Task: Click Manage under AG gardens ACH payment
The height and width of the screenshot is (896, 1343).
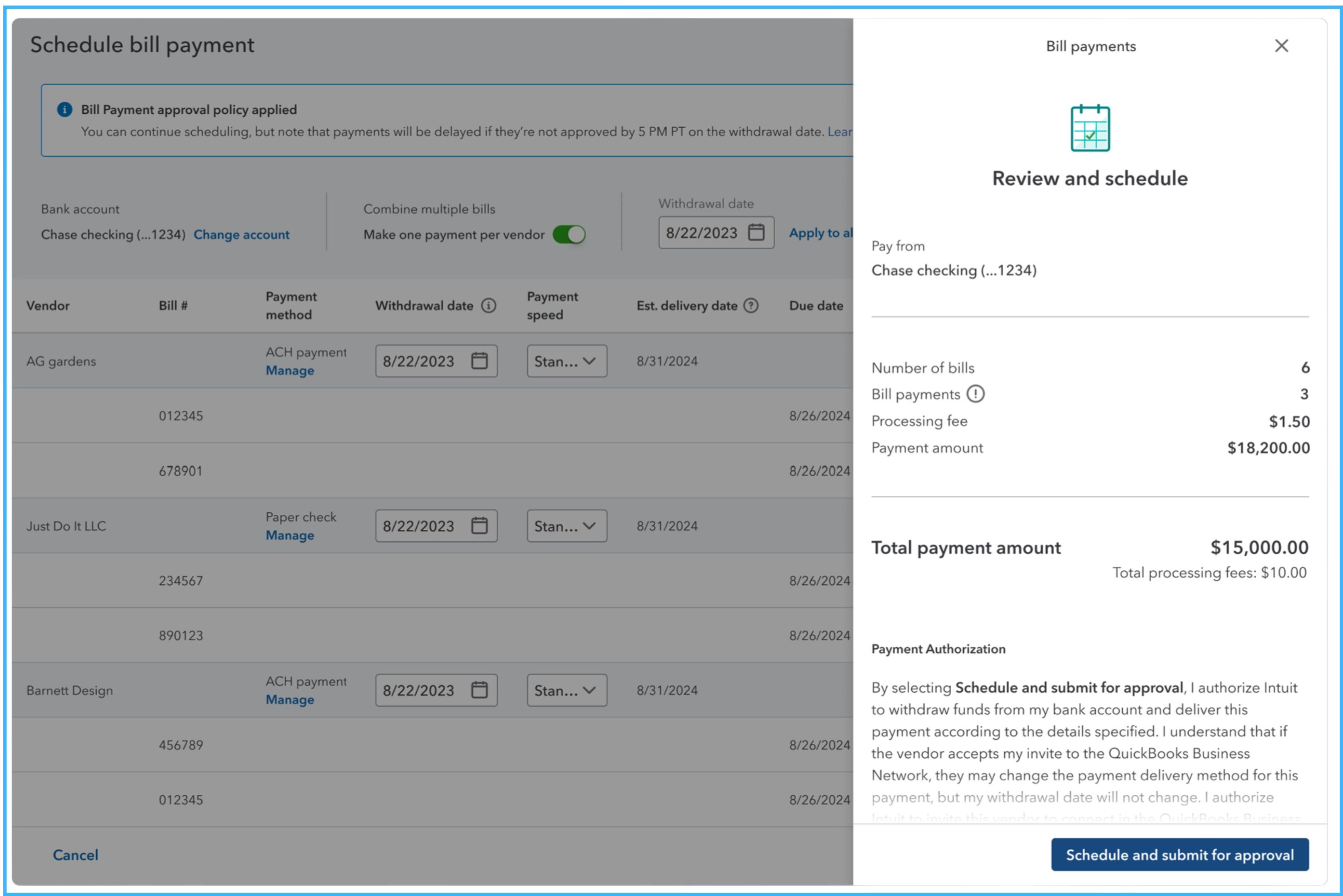Action: pos(290,370)
